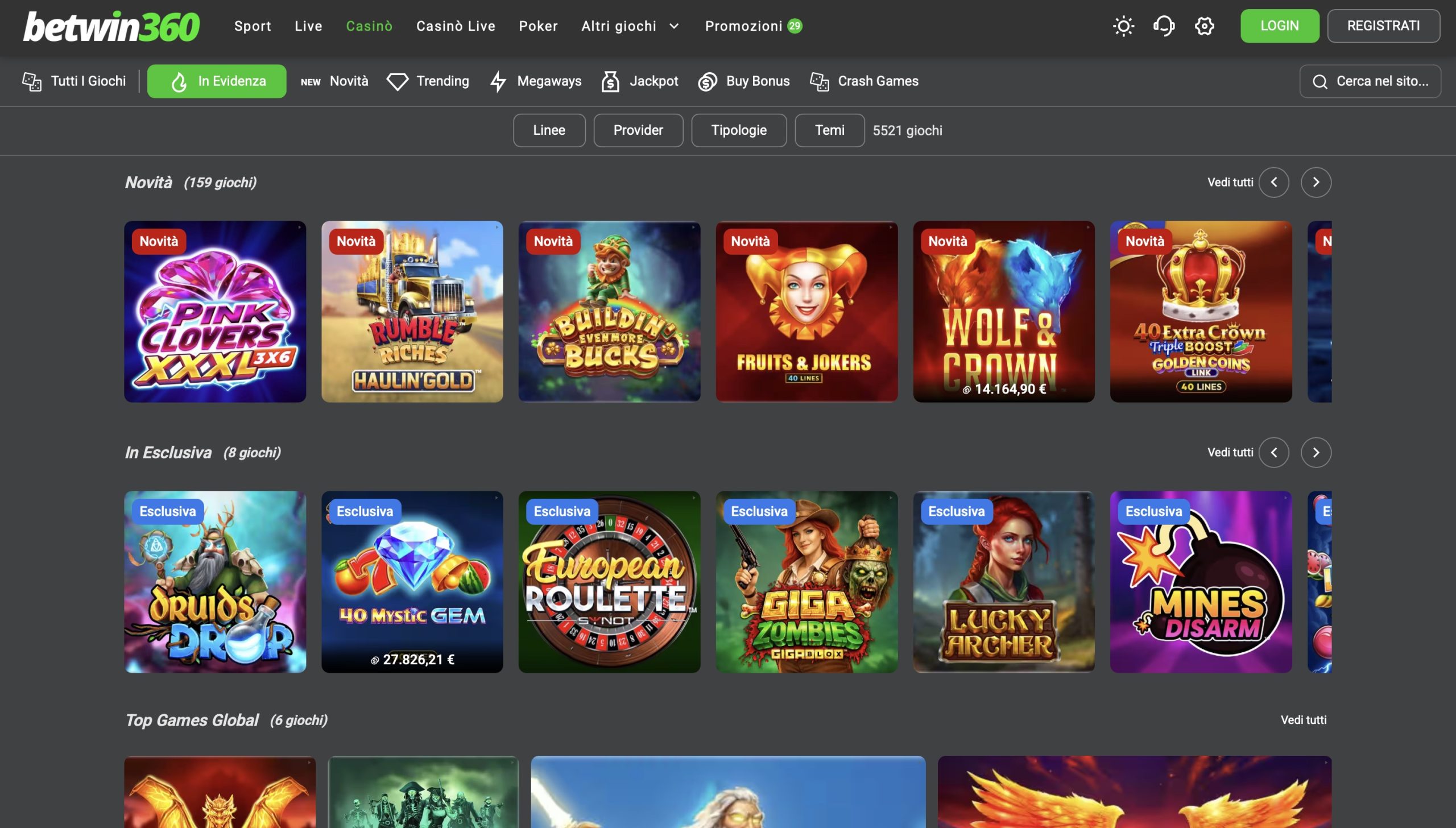The width and height of the screenshot is (1456, 828).
Task: Toggle the light/dark theme sun icon
Action: point(1123,26)
